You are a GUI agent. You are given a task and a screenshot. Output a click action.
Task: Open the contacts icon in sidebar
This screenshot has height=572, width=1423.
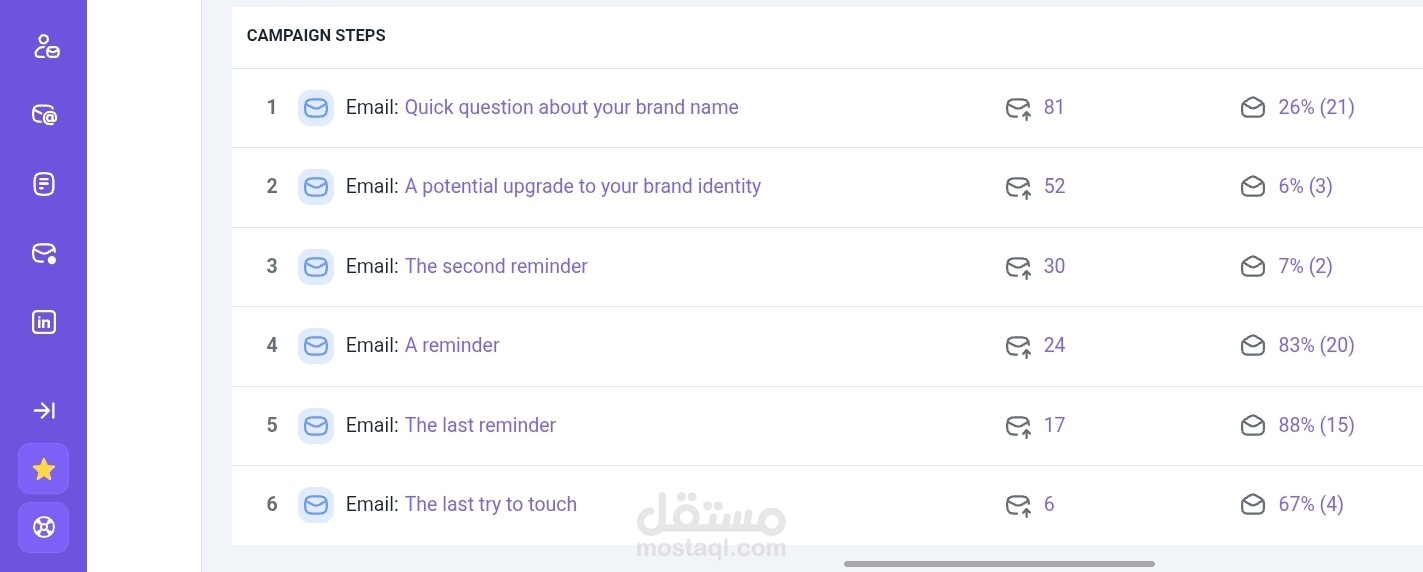pyautogui.click(x=44, y=46)
